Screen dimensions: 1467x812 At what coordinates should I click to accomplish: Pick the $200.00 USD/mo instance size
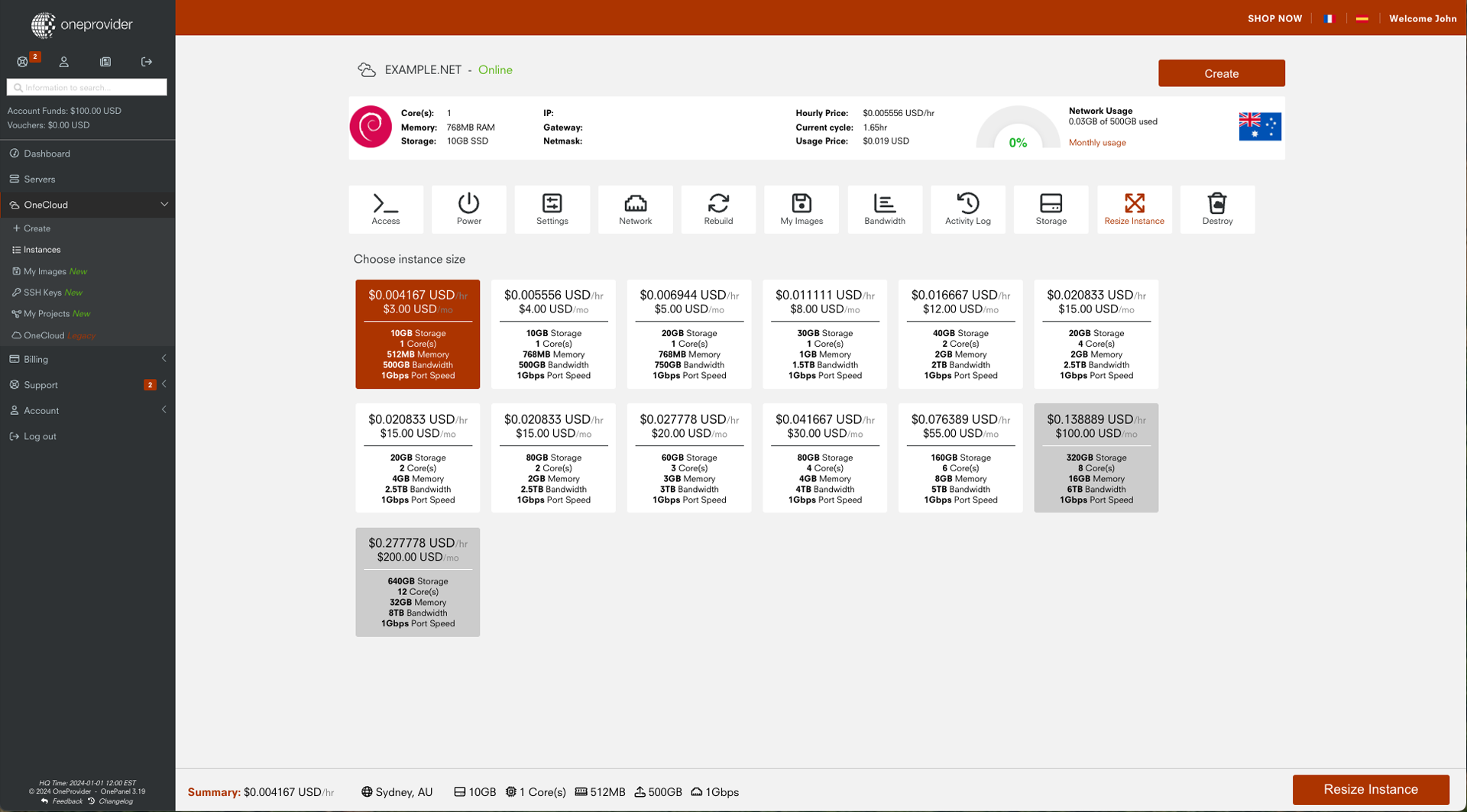[417, 581]
